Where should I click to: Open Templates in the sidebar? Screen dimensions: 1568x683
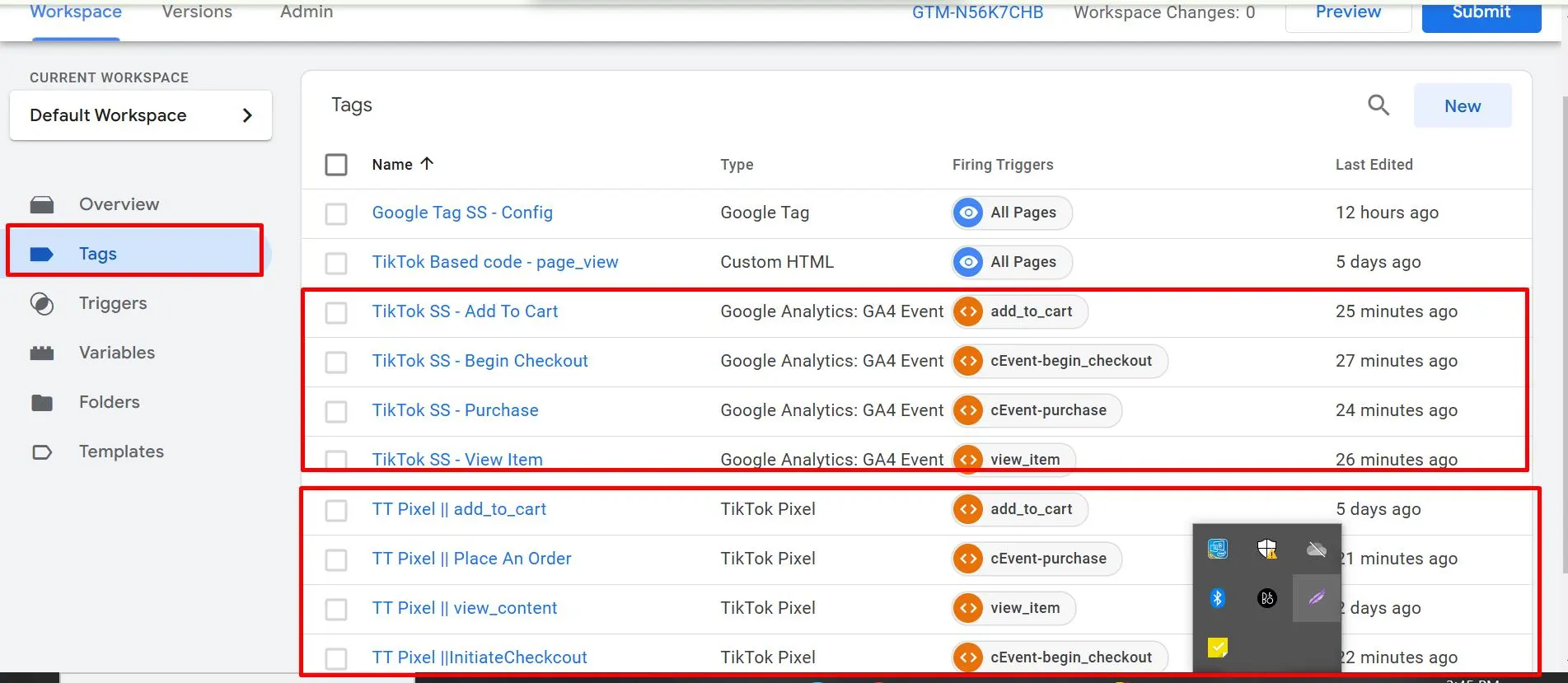tap(121, 451)
